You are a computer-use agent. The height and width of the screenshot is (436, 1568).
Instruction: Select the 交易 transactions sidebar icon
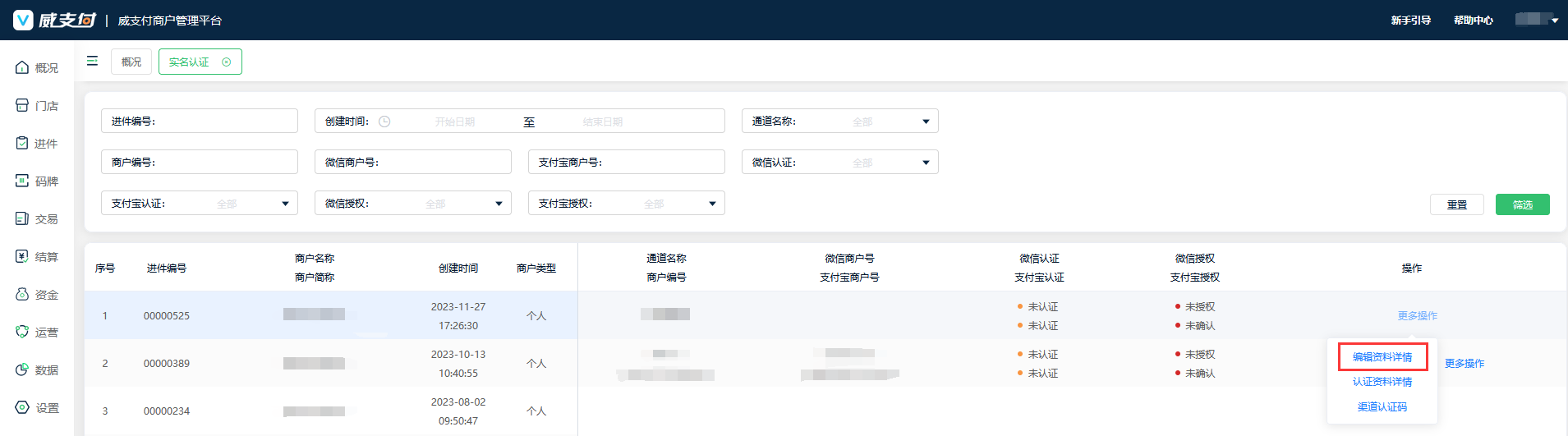click(x=22, y=218)
